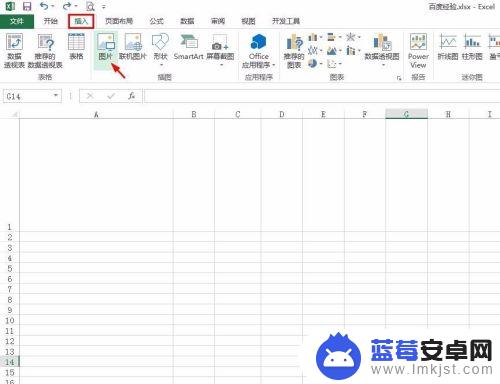Open the 文件 File menu
The height and width of the screenshot is (384, 500).
coord(17,21)
